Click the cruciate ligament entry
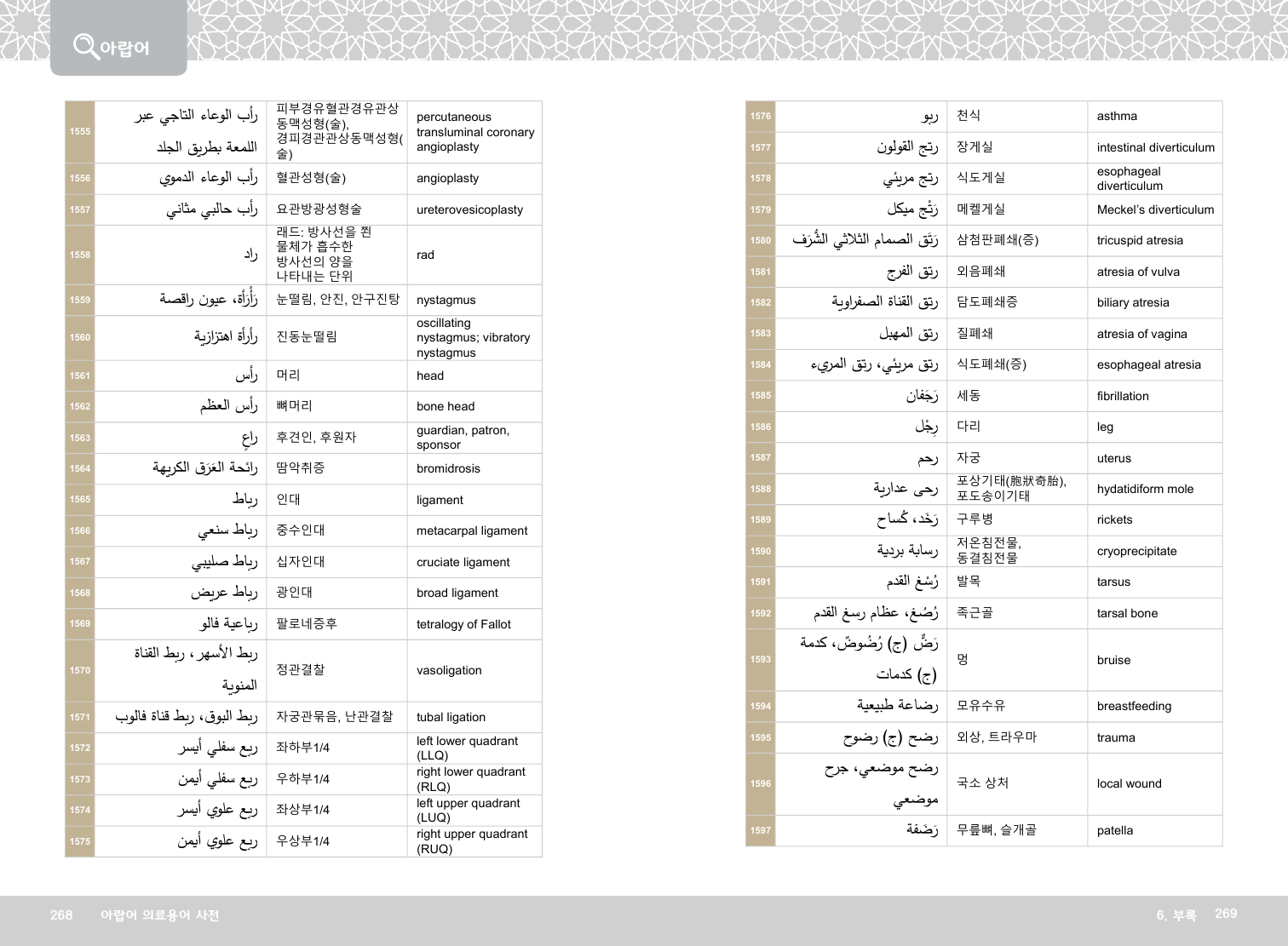The image size is (1288, 946). pos(463,562)
